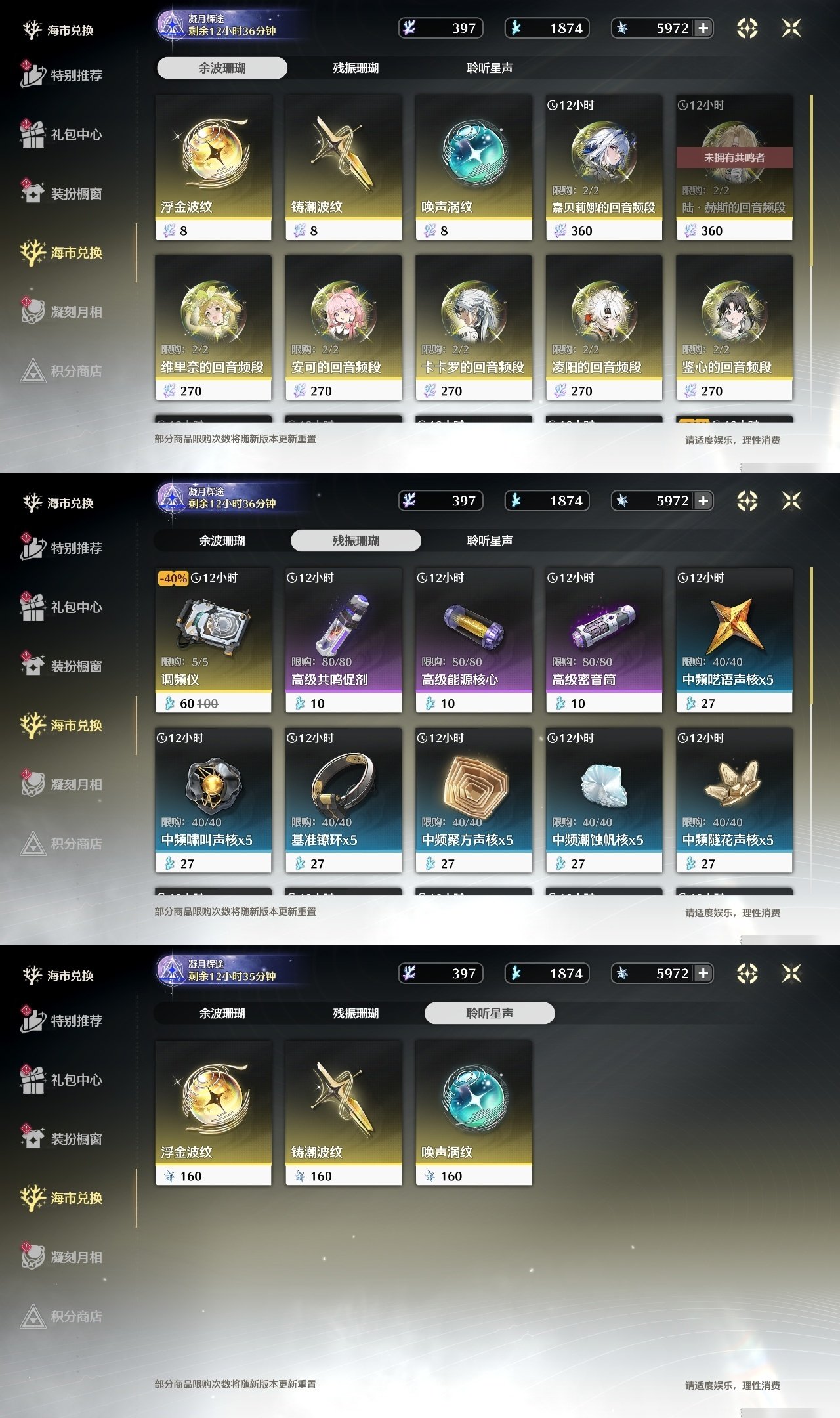The width and height of the screenshot is (840, 1418).
Task: Select the 基准镣环x5 ring item
Action: 343,800
